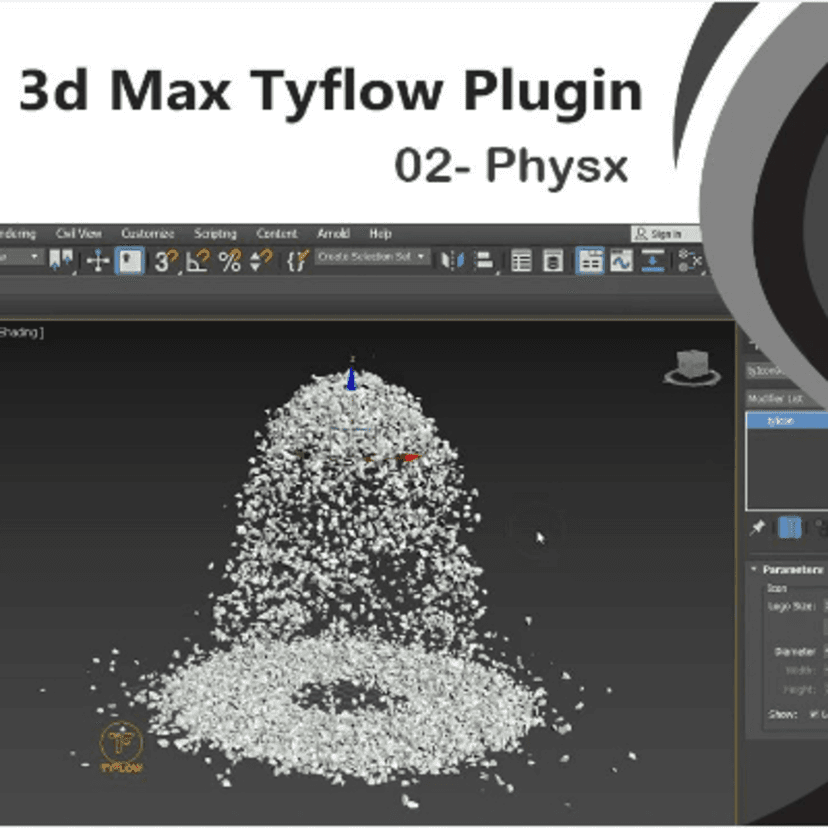The width and height of the screenshot is (828, 828).
Task: Open the Customize menu
Action: tap(147, 233)
